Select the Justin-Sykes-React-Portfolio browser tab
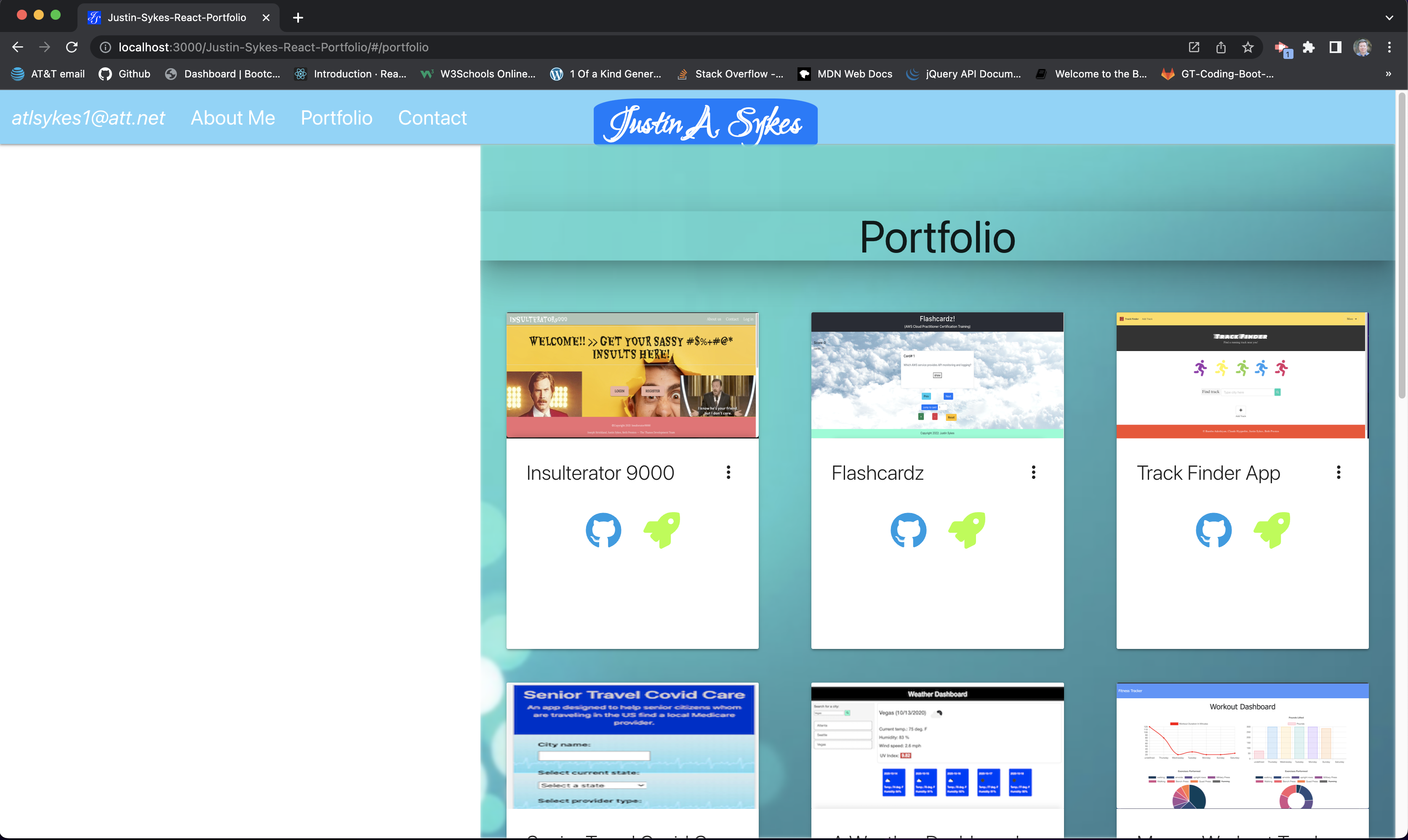The width and height of the screenshot is (1408, 840). coord(176,17)
